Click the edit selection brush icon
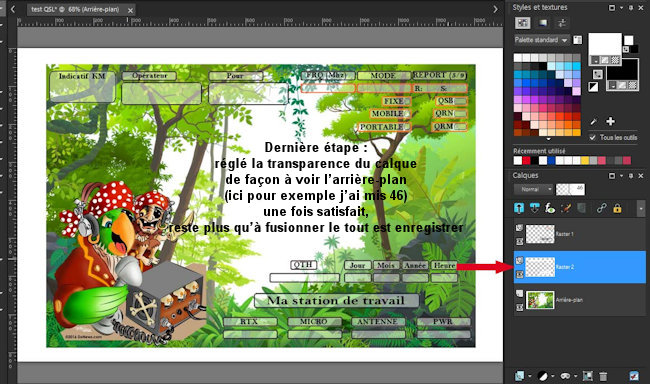 click(x=565, y=208)
